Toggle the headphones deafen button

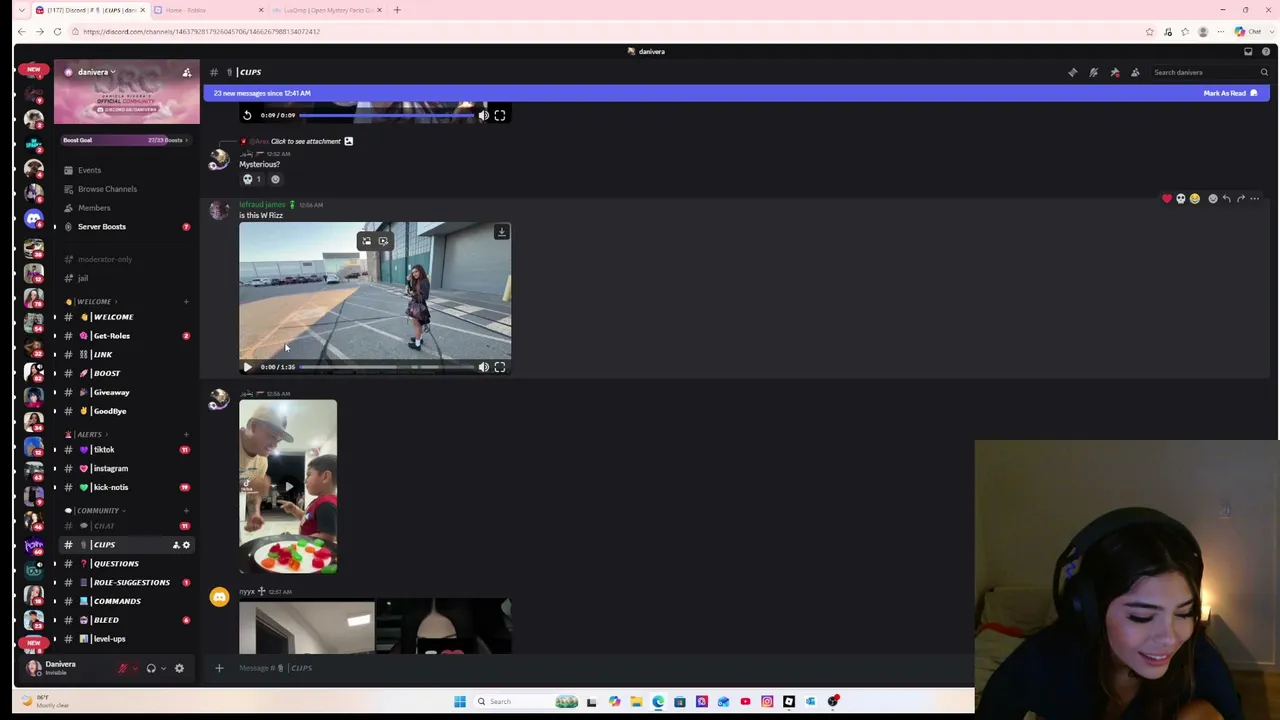coord(151,668)
